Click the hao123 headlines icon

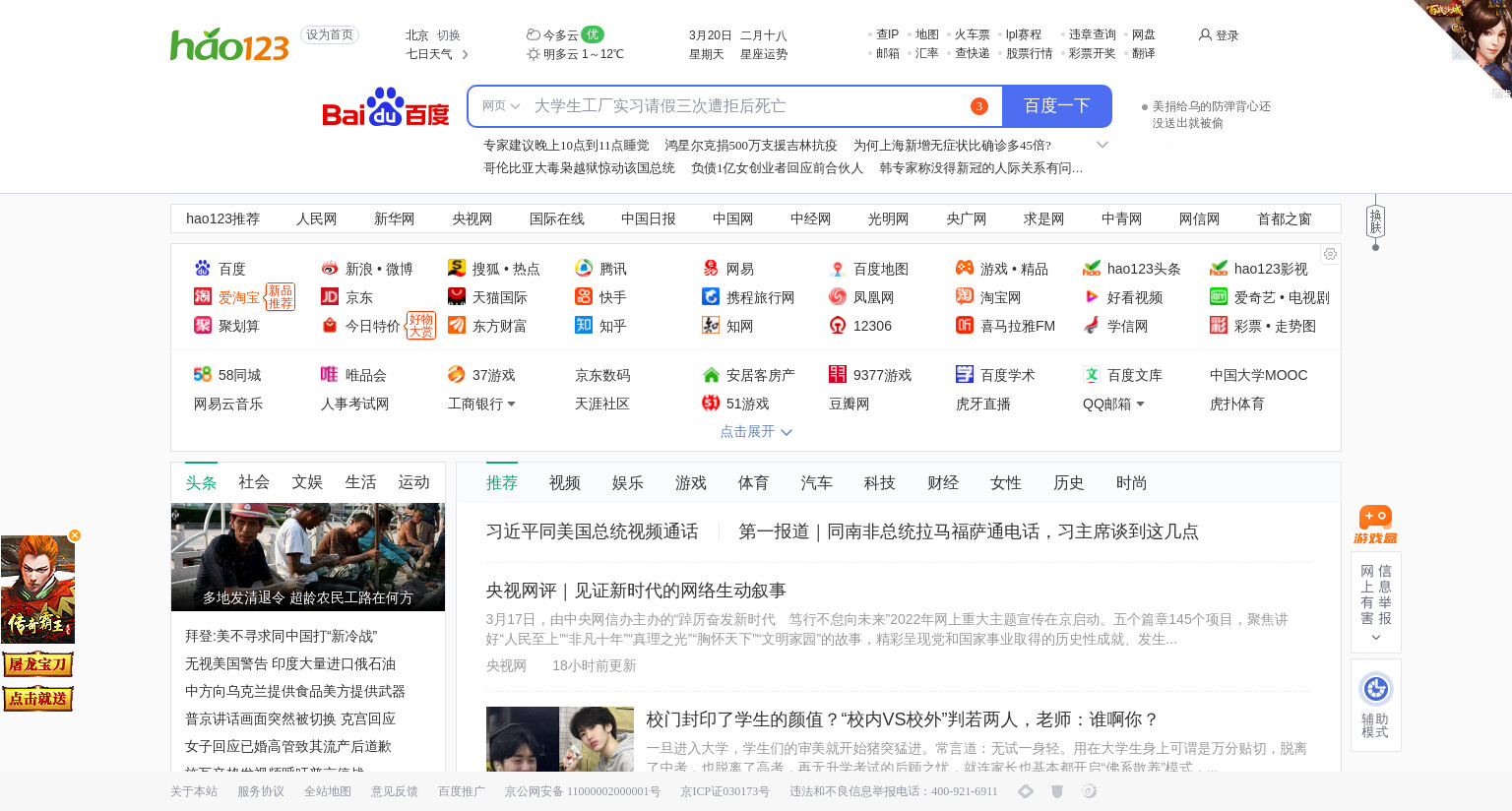(x=1092, y=268)
